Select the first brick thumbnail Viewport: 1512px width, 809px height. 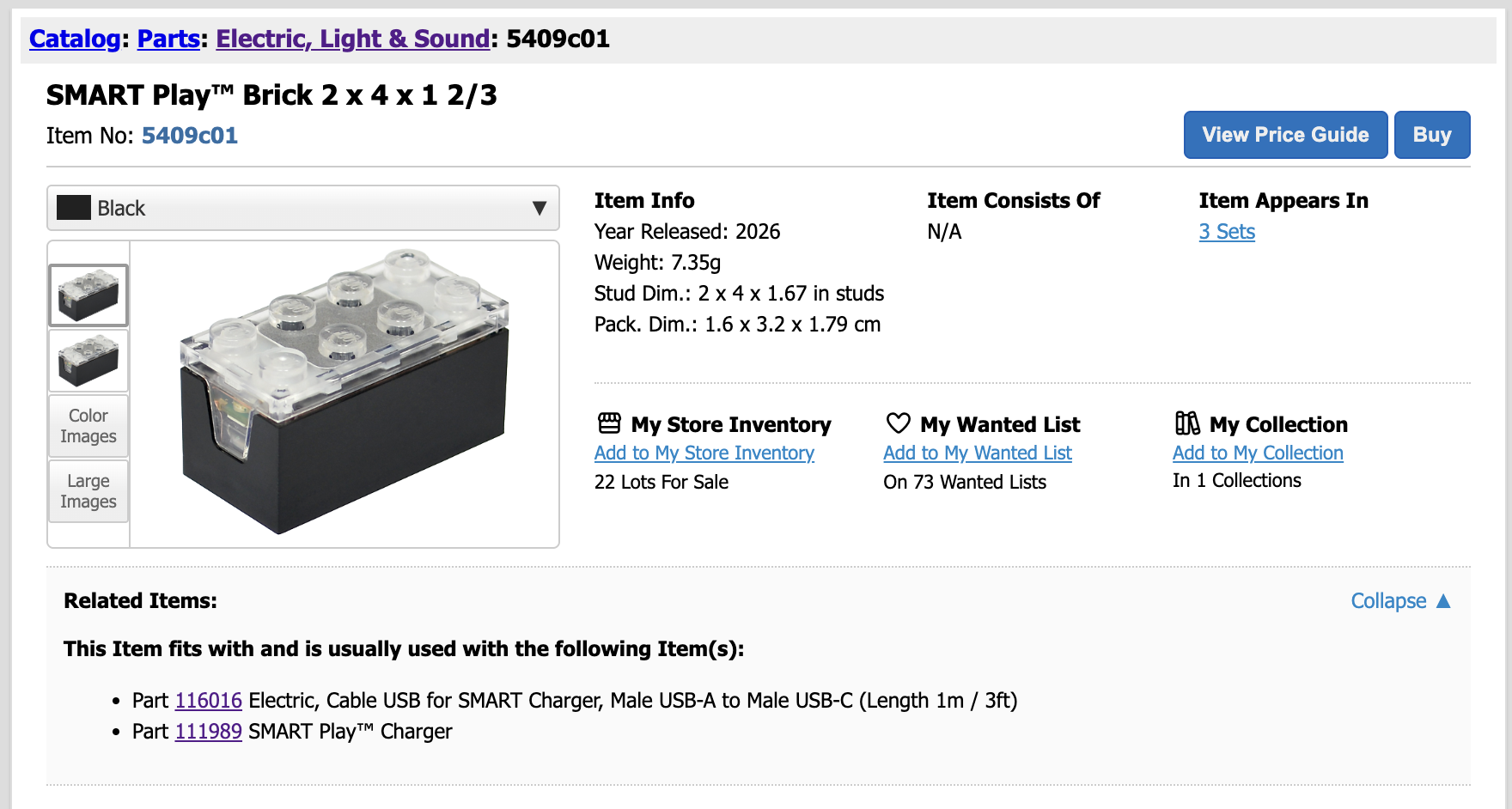(88, 295)
